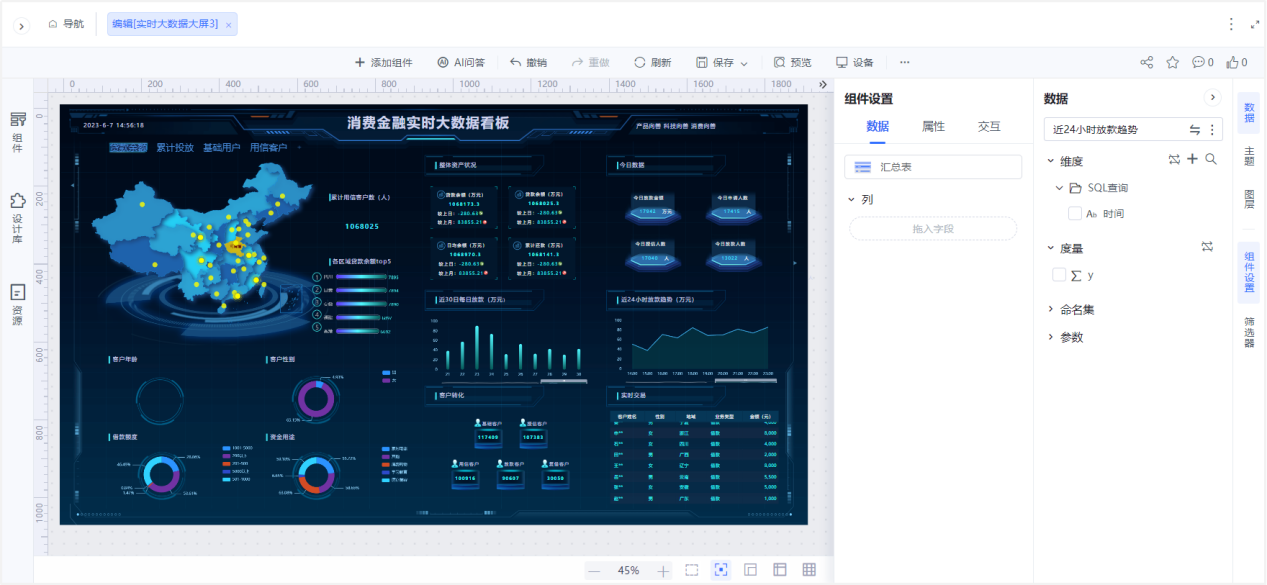Open the 筛选器 tab on the right edge bar
Image resolution: width=1267 pixels, height=585 pixels.
click(1249, 331)
